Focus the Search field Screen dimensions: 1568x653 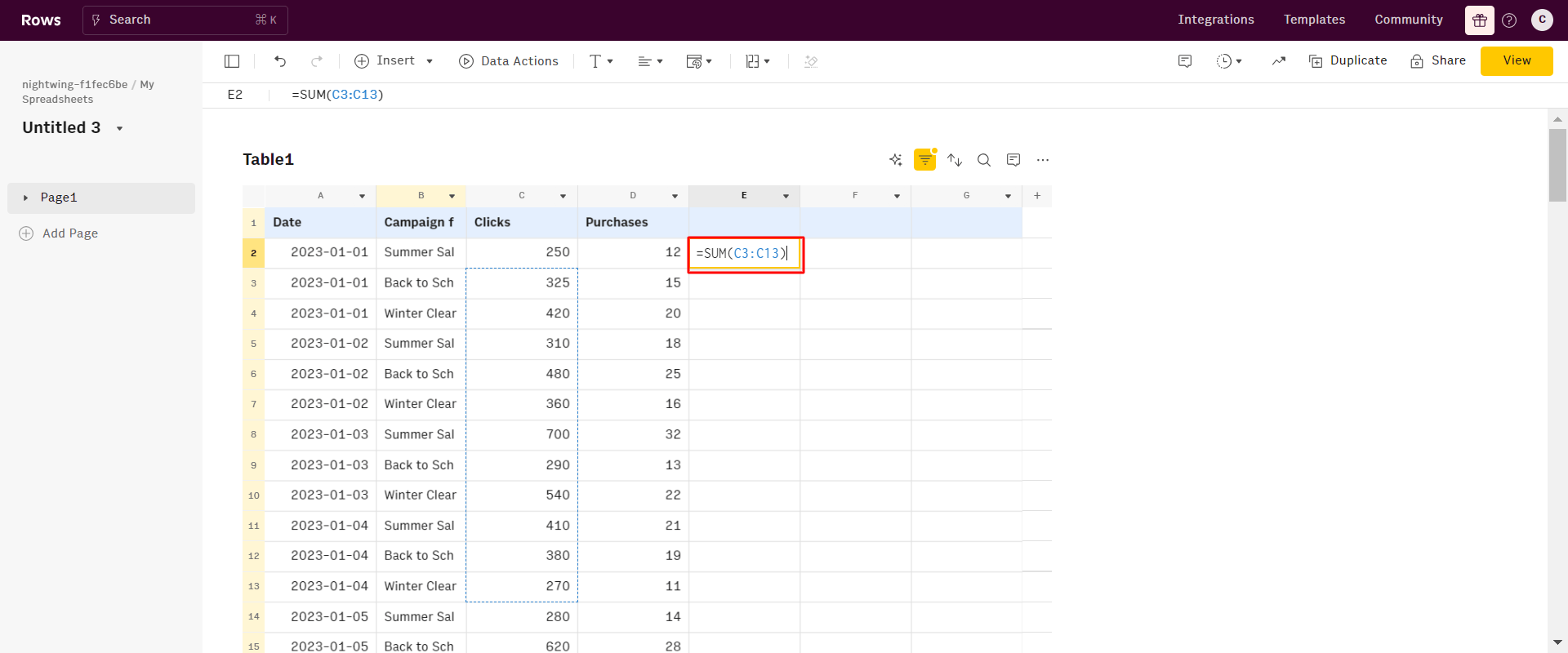(185, 20)
